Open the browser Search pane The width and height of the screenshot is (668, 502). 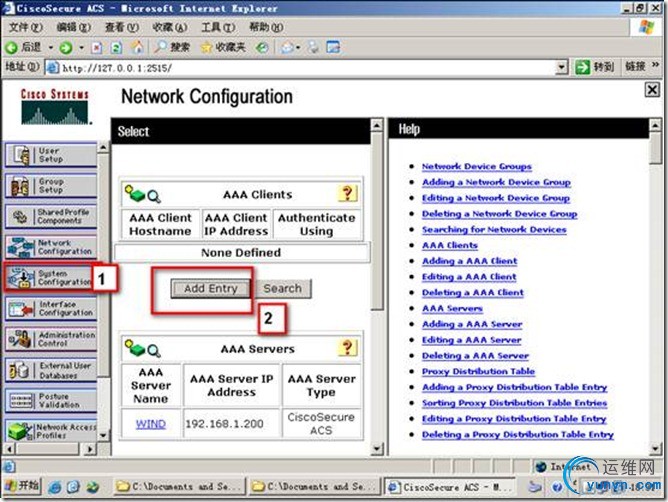click(172, 47)
